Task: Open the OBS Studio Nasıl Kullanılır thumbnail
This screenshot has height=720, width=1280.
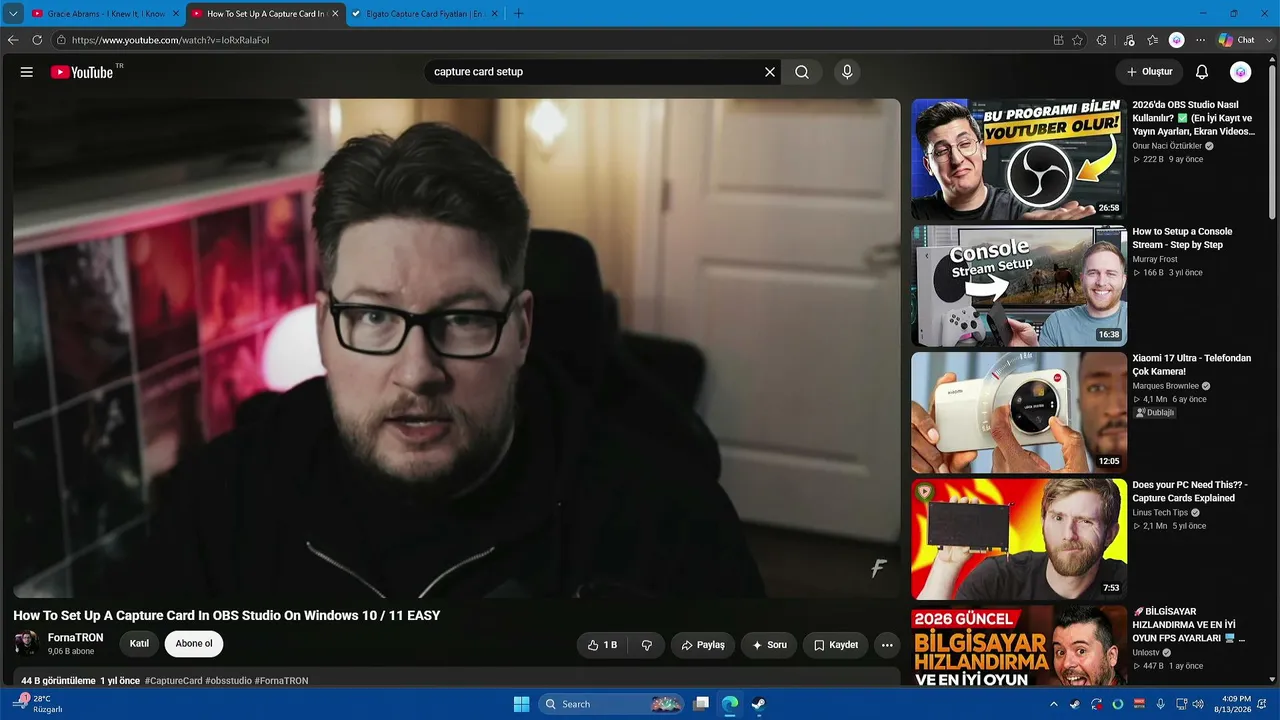Action: coord(1019,159)
